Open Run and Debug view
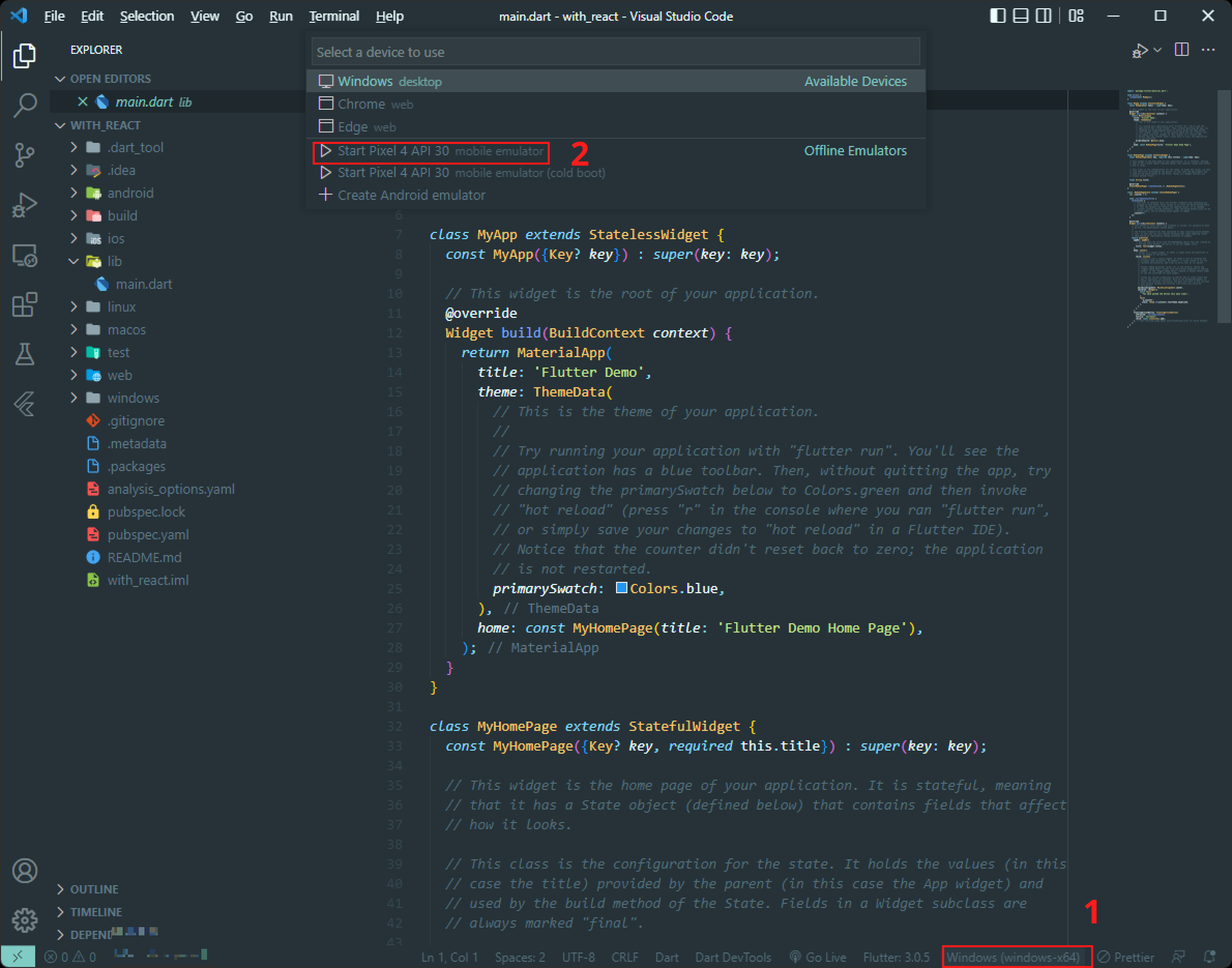The width and height of the screenshot is (1232, 968). click(x=24, y=204)
